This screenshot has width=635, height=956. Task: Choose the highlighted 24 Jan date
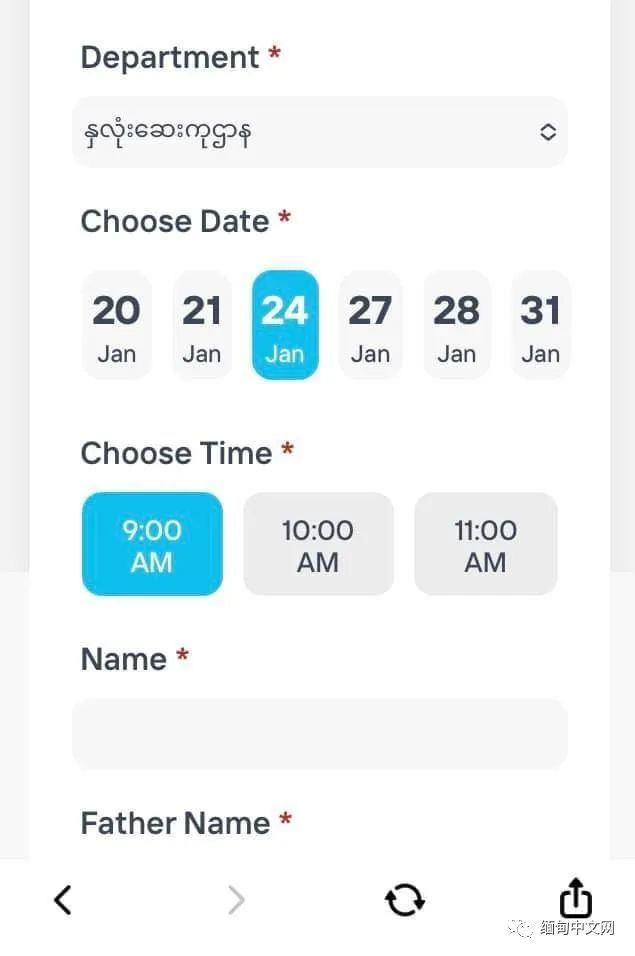tap(285, 325)
